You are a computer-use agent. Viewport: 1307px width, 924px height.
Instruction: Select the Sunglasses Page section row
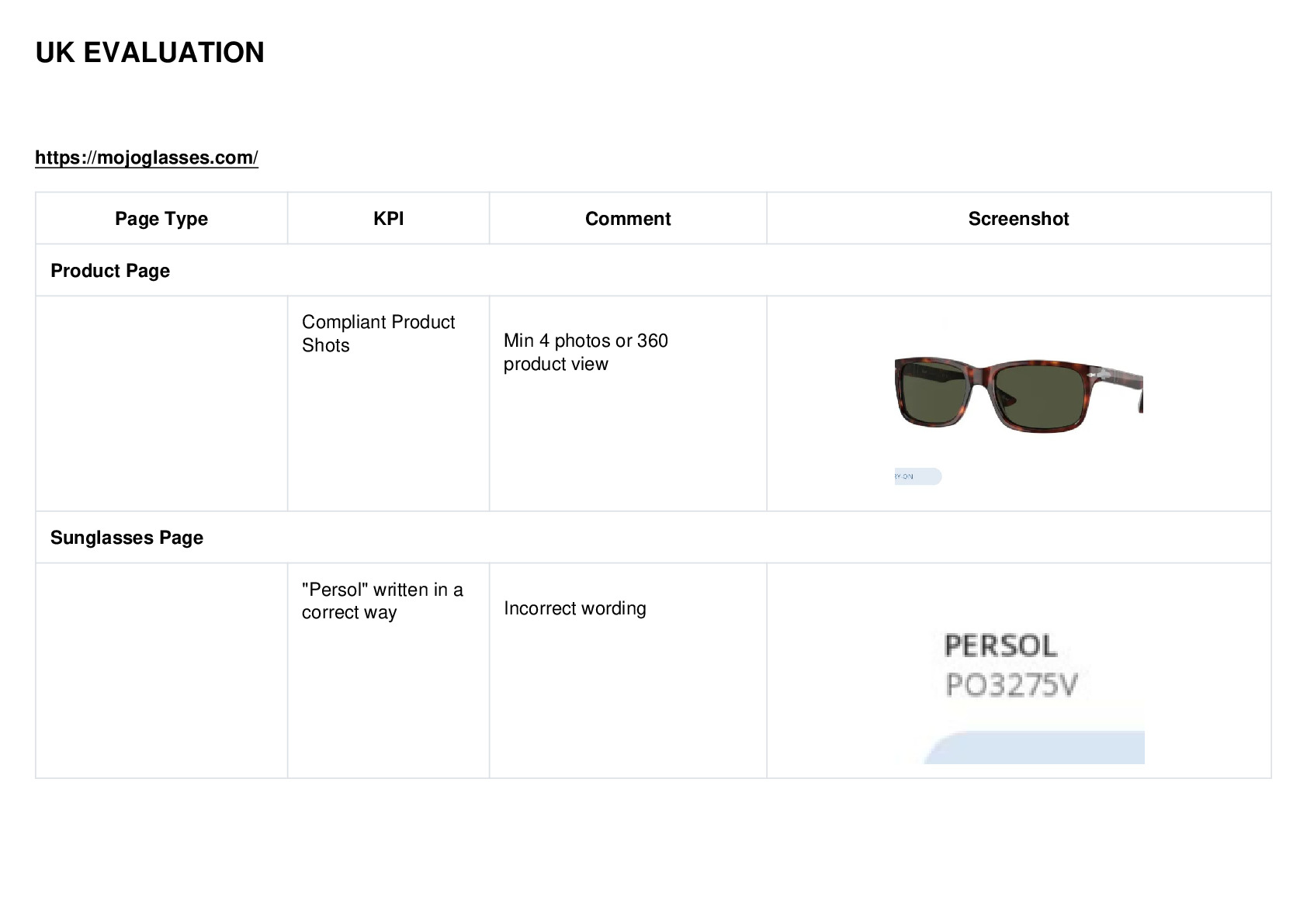click(x=653, y=538)
